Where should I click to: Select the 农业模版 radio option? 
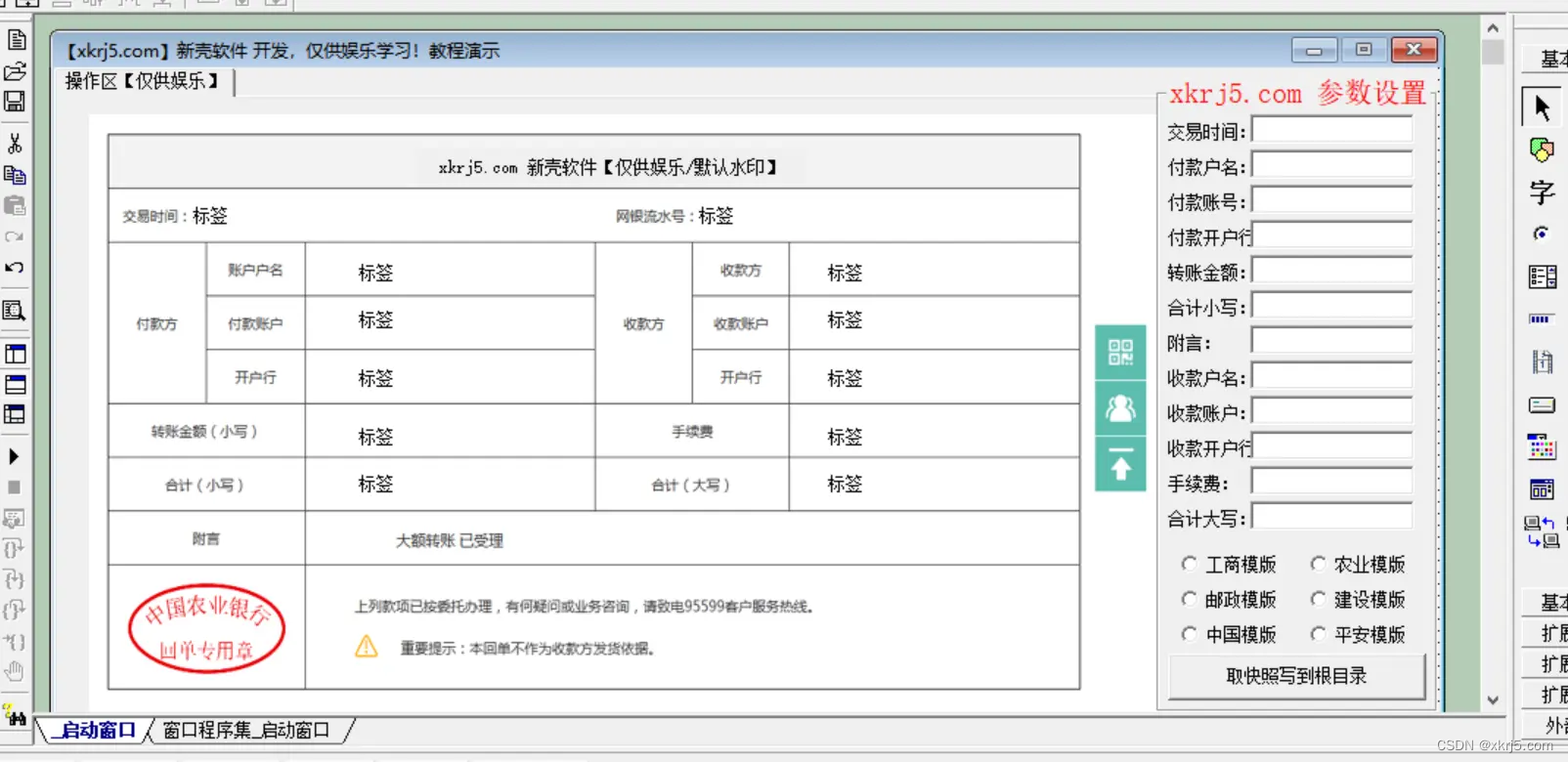(1358, 565)
